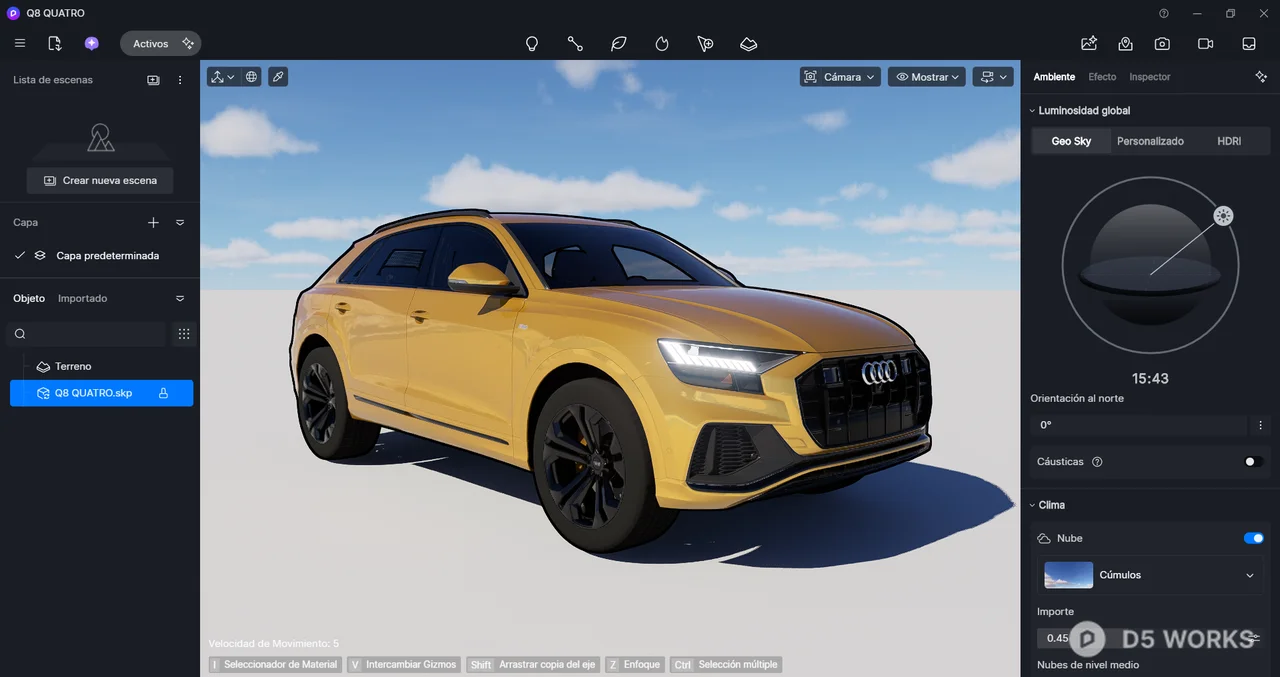1280x677 pixels.
Task: Open the Cámara dropdown
Action: 840,77
